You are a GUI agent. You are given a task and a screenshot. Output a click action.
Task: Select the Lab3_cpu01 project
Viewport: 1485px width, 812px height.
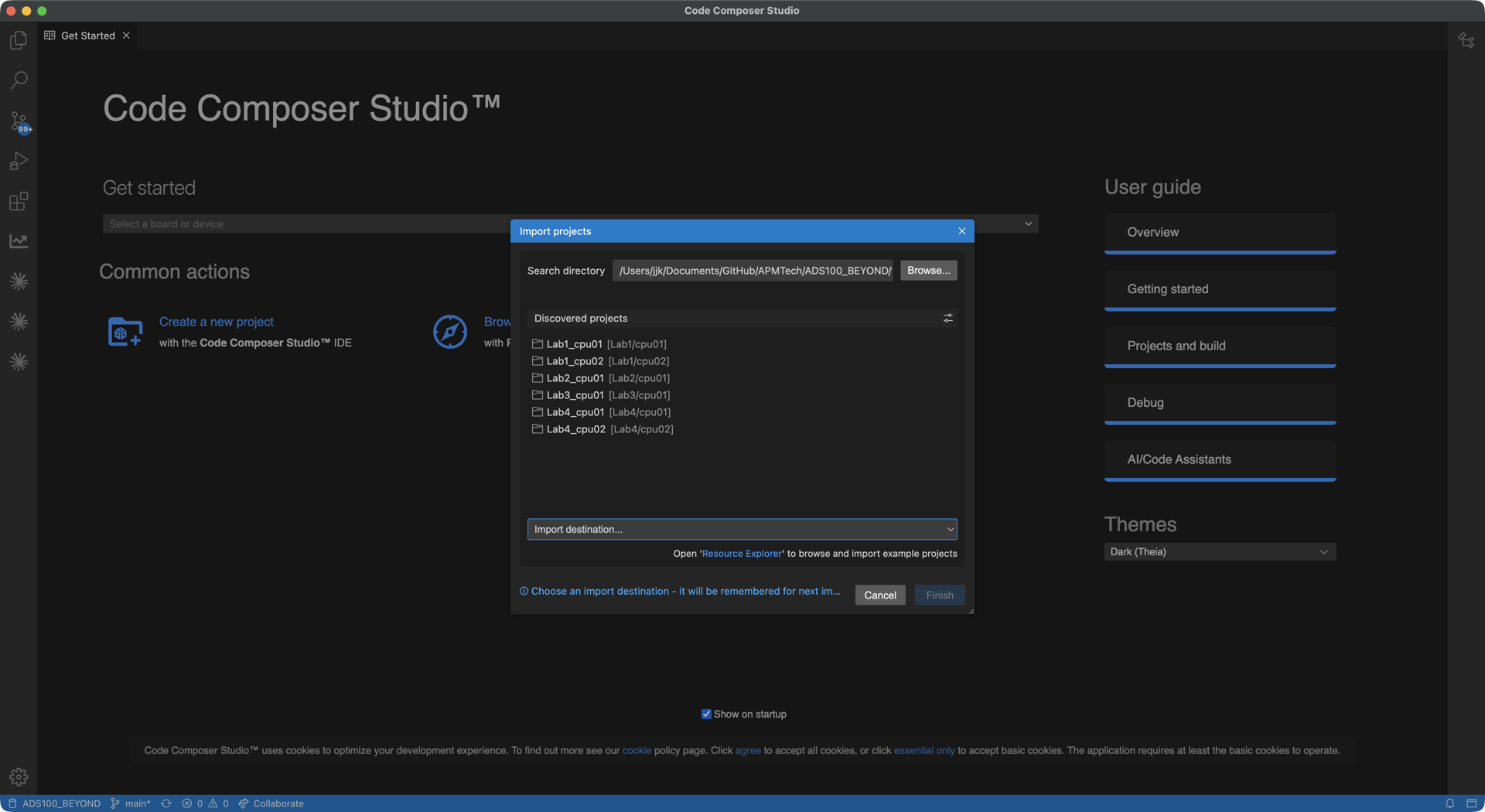(x=742, y=395)
